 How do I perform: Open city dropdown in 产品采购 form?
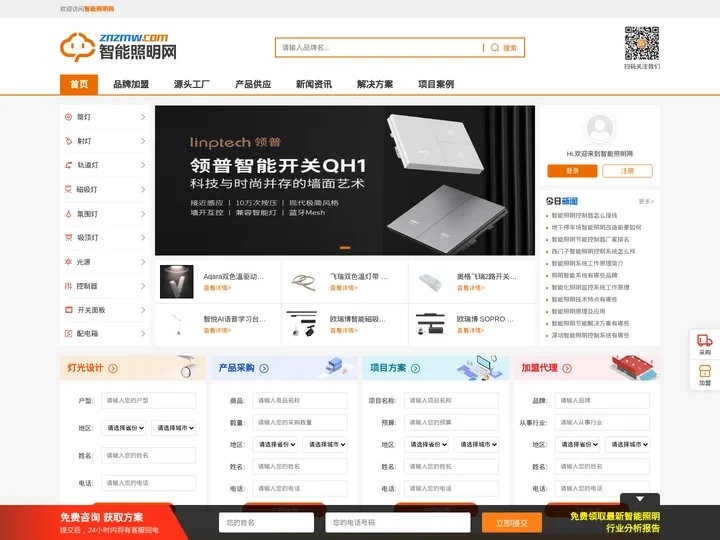pyautogui.click(x=325, y=444)
